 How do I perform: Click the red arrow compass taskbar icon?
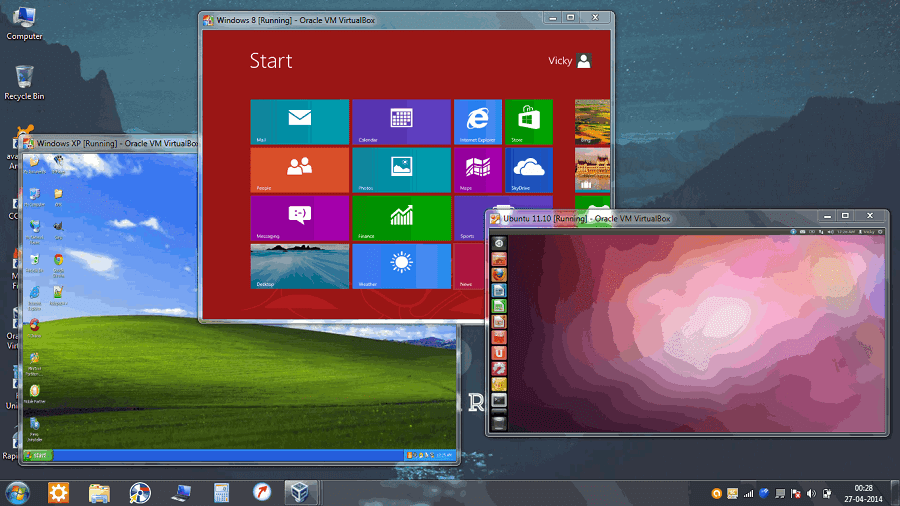coord(262,492)
